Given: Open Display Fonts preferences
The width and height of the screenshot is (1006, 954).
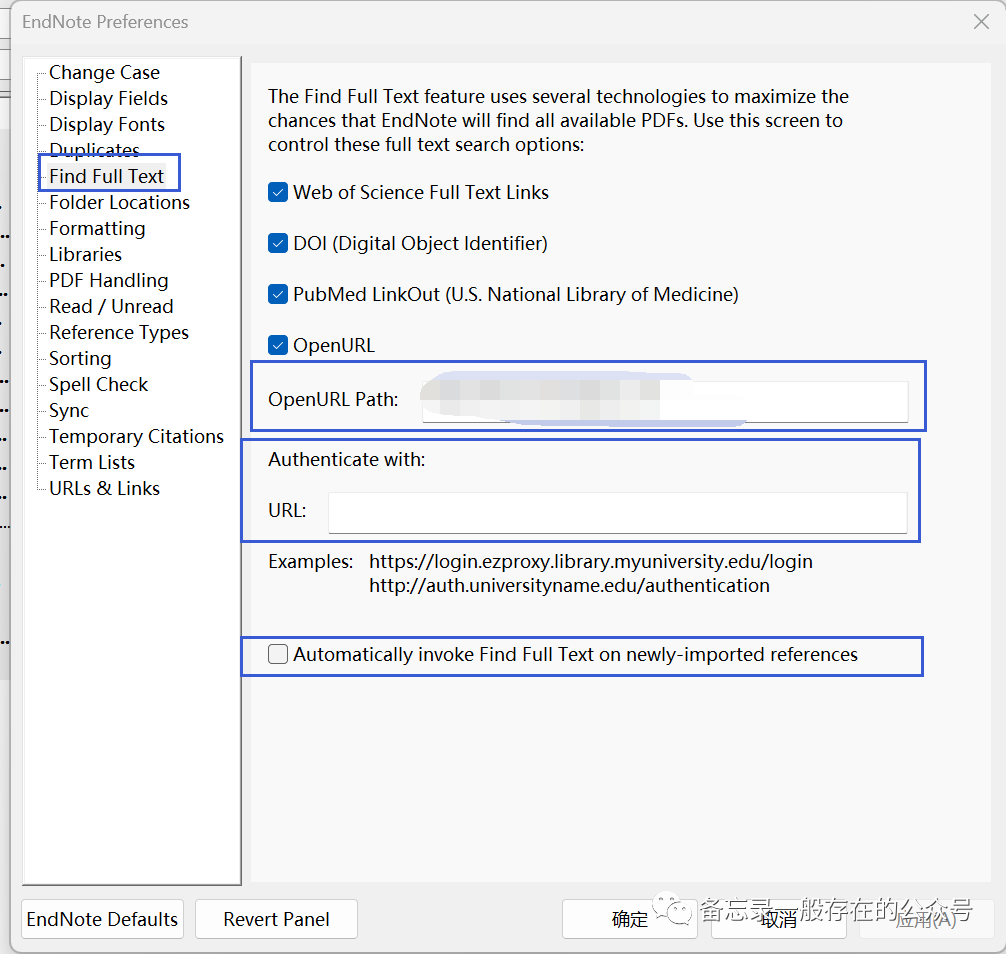Looking at the screenshot, I should [107, 124].
